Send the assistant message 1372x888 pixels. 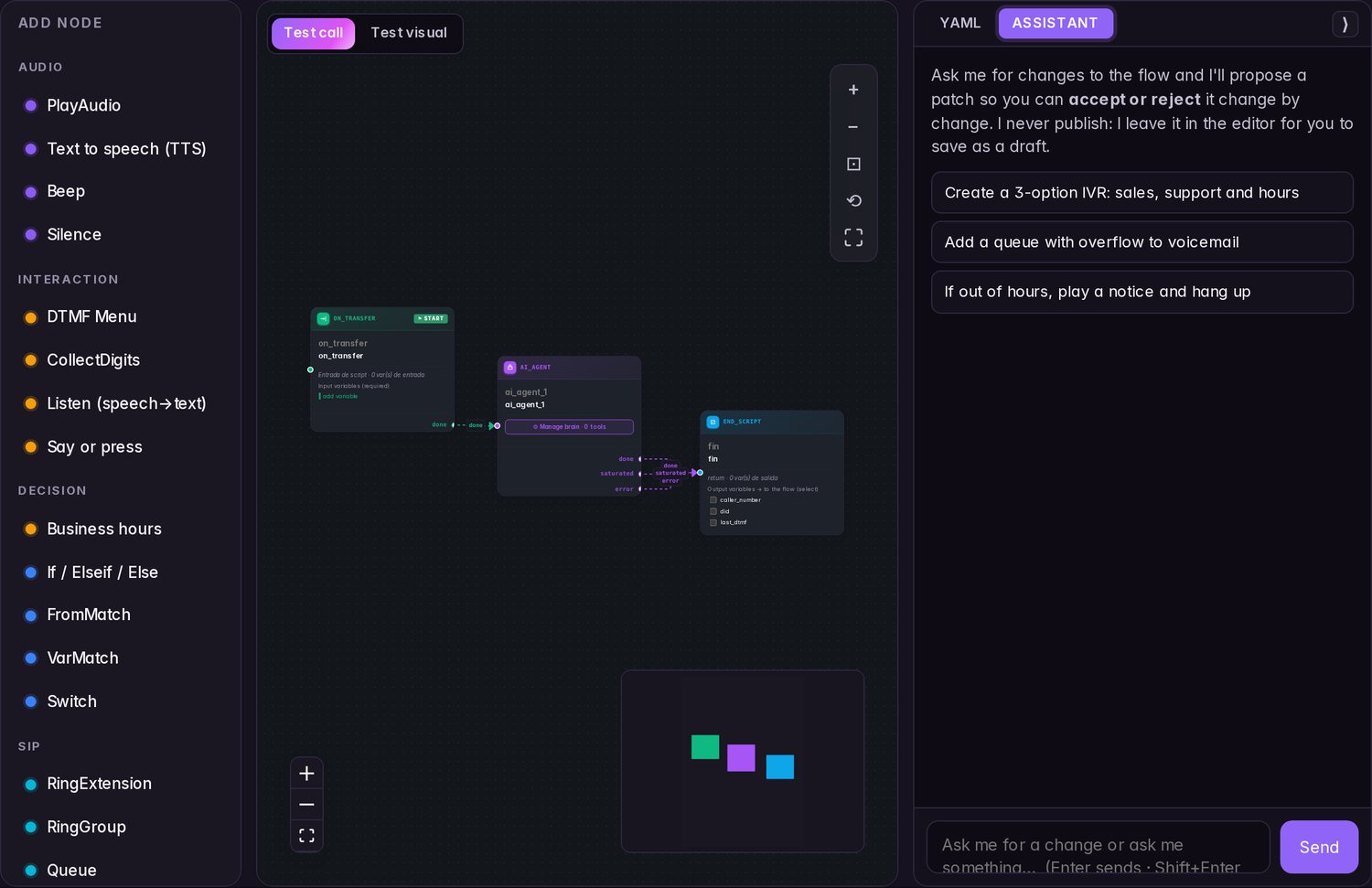point(1319,847)
